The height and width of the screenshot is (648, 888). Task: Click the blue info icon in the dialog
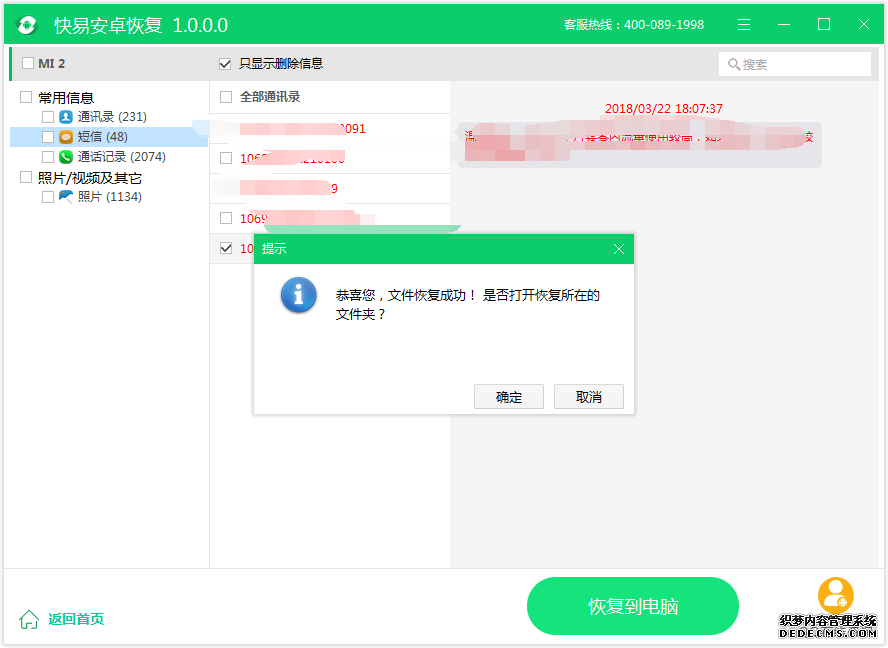click(x=298, y=295)
